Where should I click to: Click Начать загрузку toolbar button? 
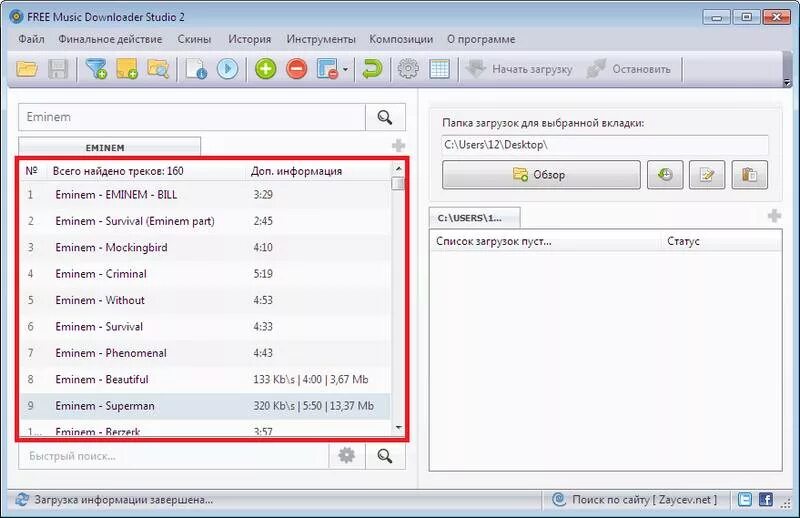[519, 69]
